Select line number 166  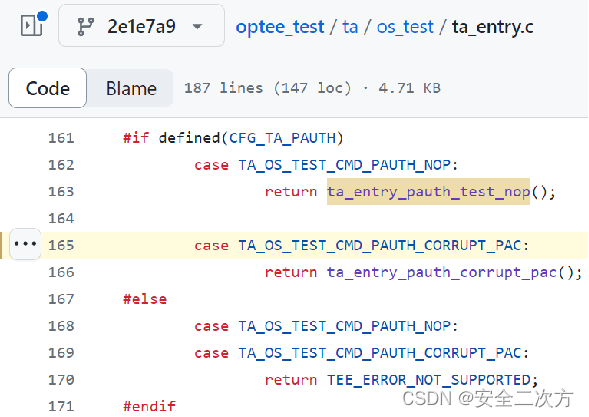point(61,272)
